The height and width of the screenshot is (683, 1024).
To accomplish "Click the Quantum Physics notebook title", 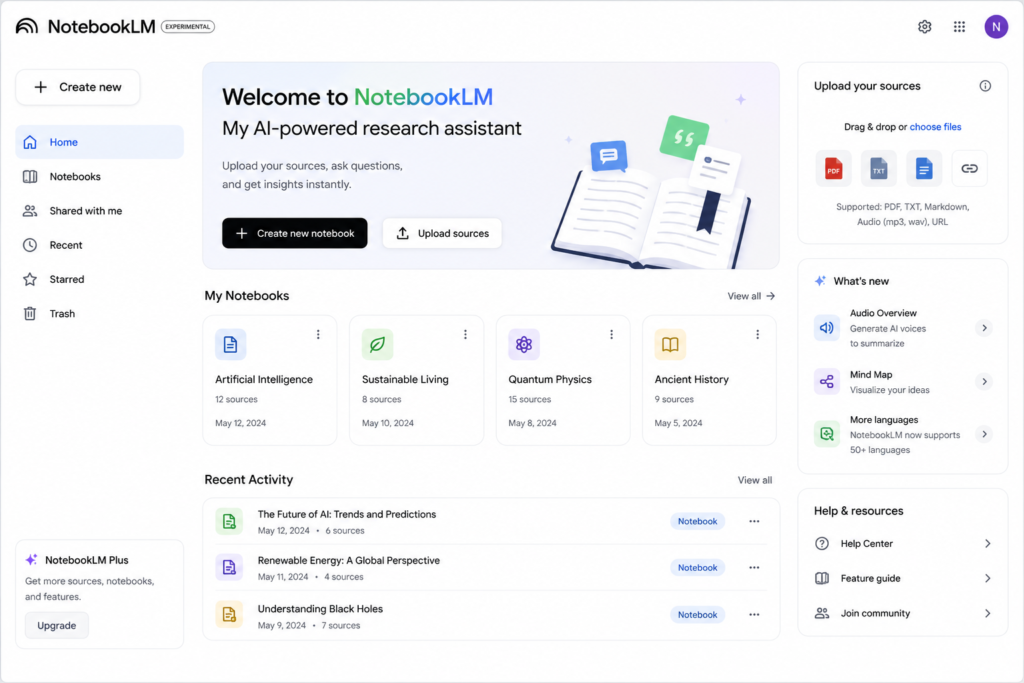I will tap(550, 379).
